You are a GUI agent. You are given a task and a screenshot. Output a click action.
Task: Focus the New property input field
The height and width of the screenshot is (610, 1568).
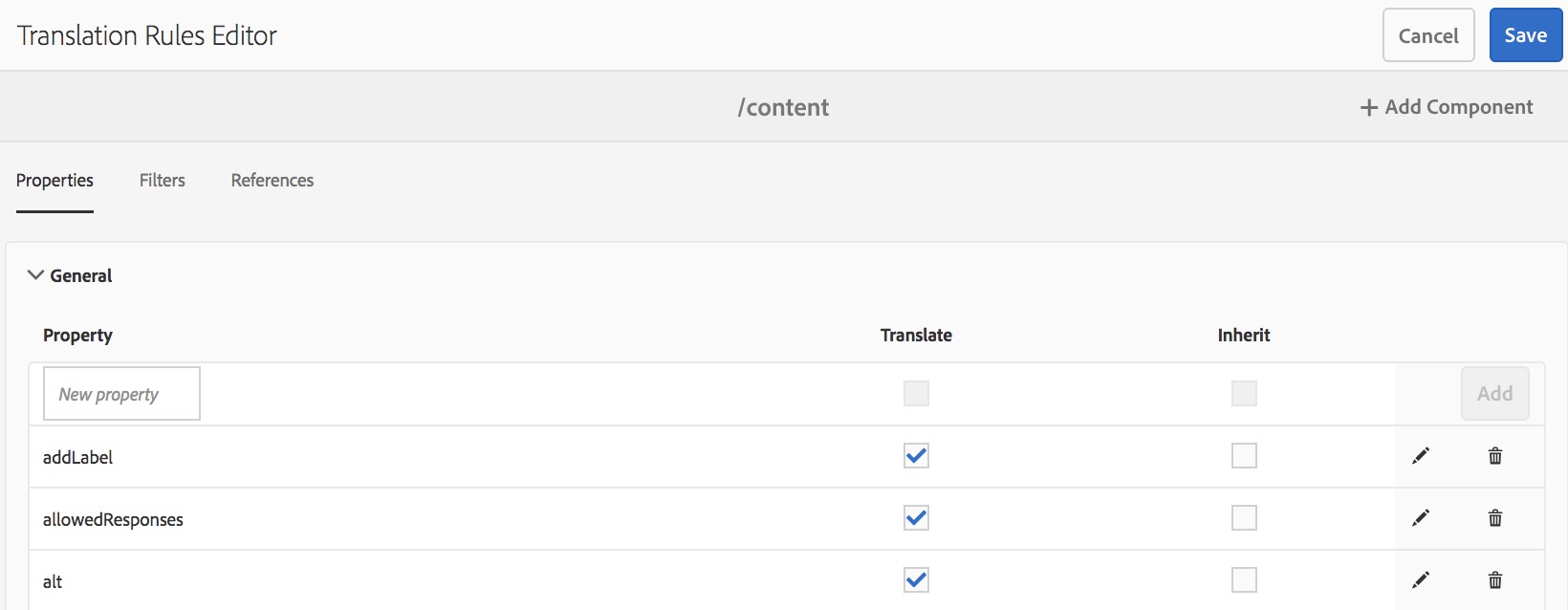point(121,394)
